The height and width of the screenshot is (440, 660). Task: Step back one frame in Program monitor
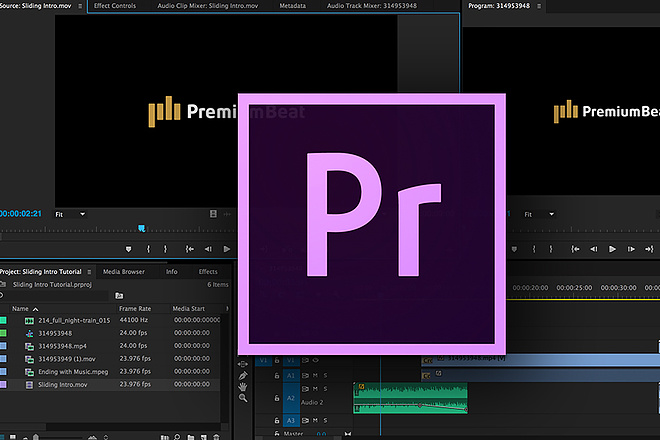tap(593, 249)
